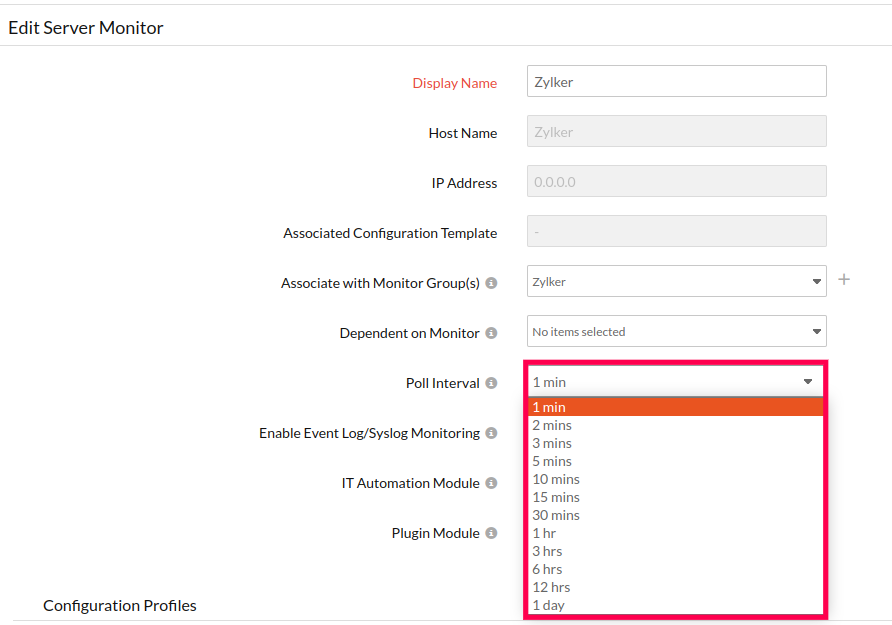Screen dimensions: 892x625
Task: Open the Zylker monitor group dropdown
Action: 676,281
